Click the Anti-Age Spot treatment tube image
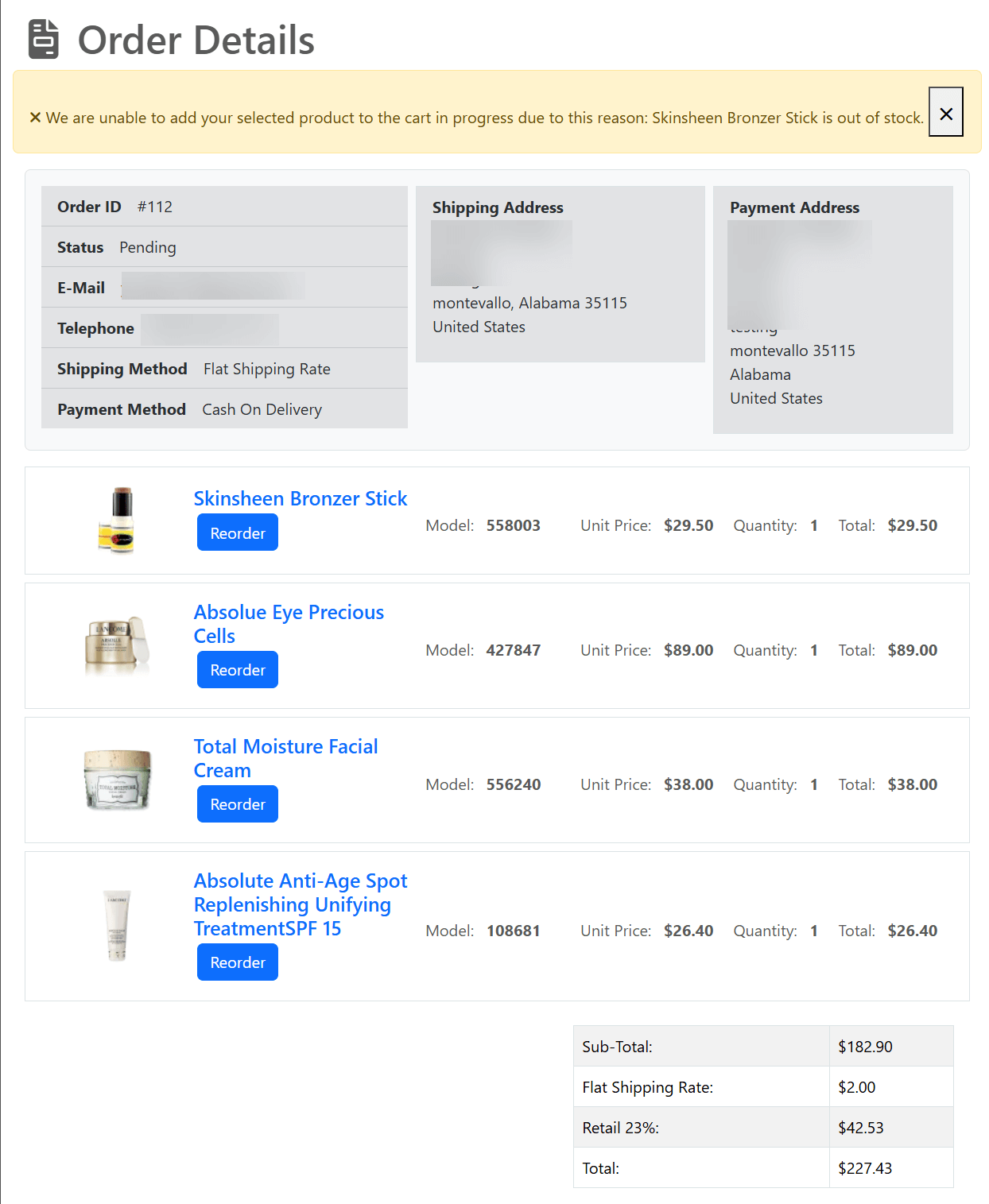 [118, 925]
